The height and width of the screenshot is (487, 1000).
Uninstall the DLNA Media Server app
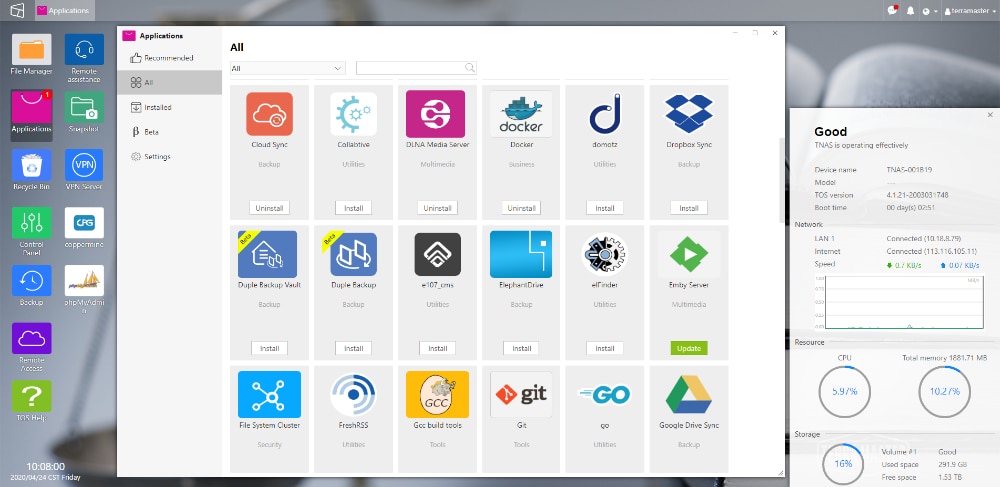tap(438, 208)
